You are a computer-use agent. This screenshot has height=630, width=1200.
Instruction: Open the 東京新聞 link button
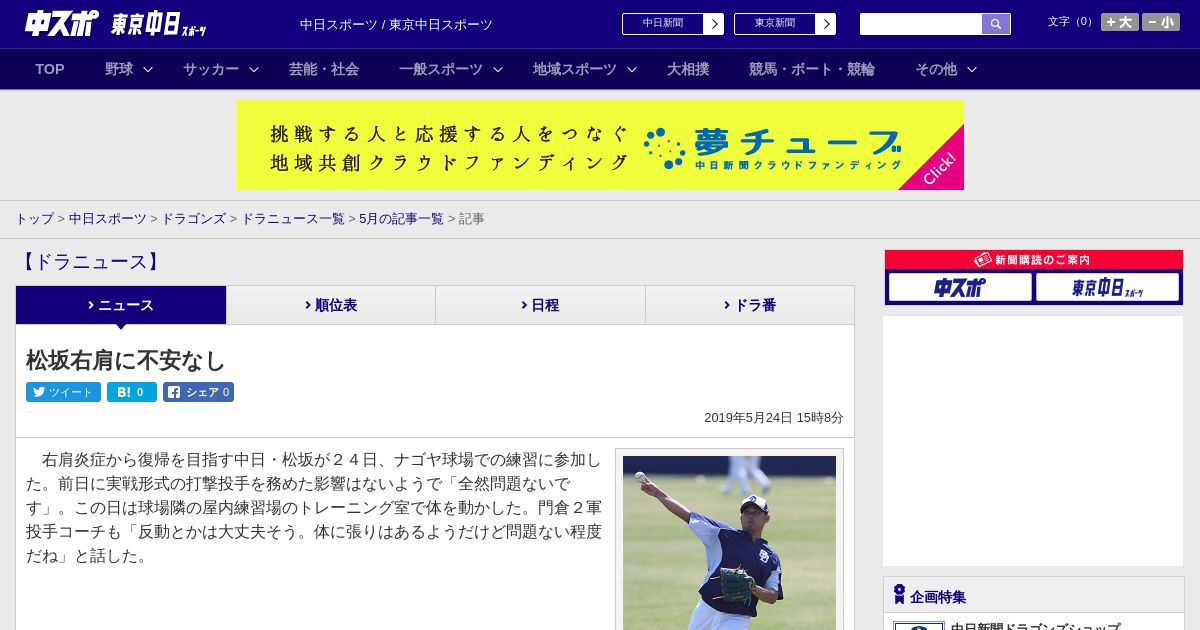click(x=785, y=24)
